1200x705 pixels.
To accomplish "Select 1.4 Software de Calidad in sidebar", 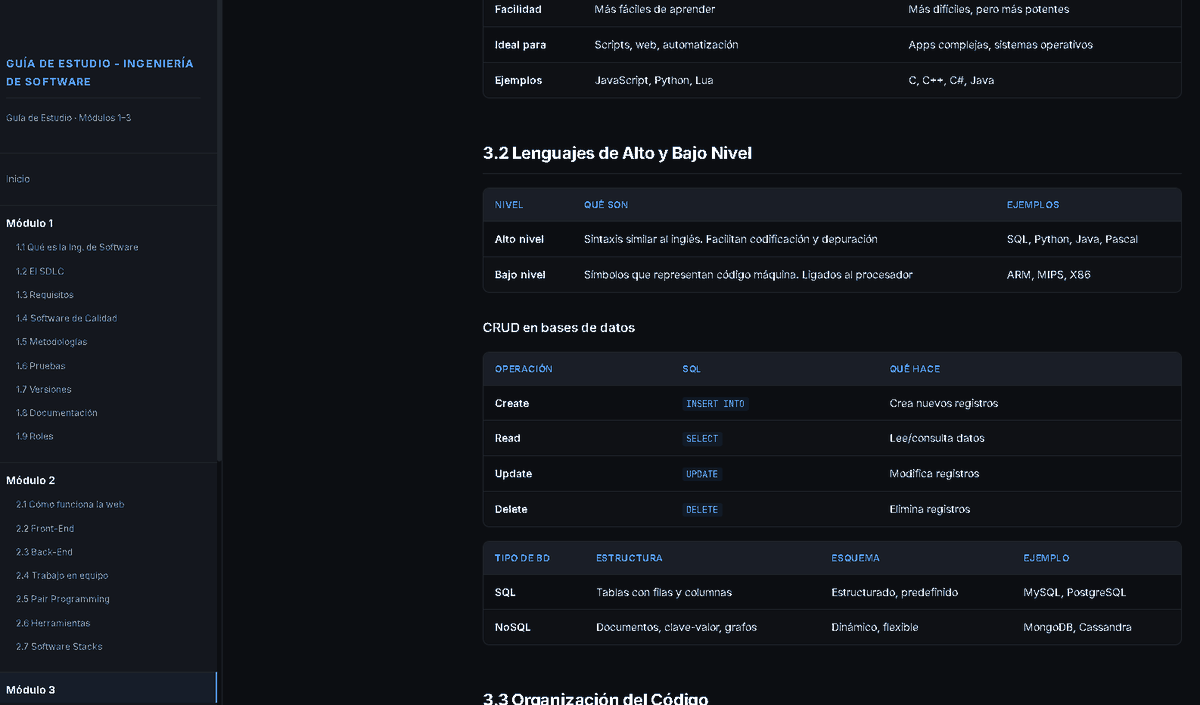I will point(66,318).
